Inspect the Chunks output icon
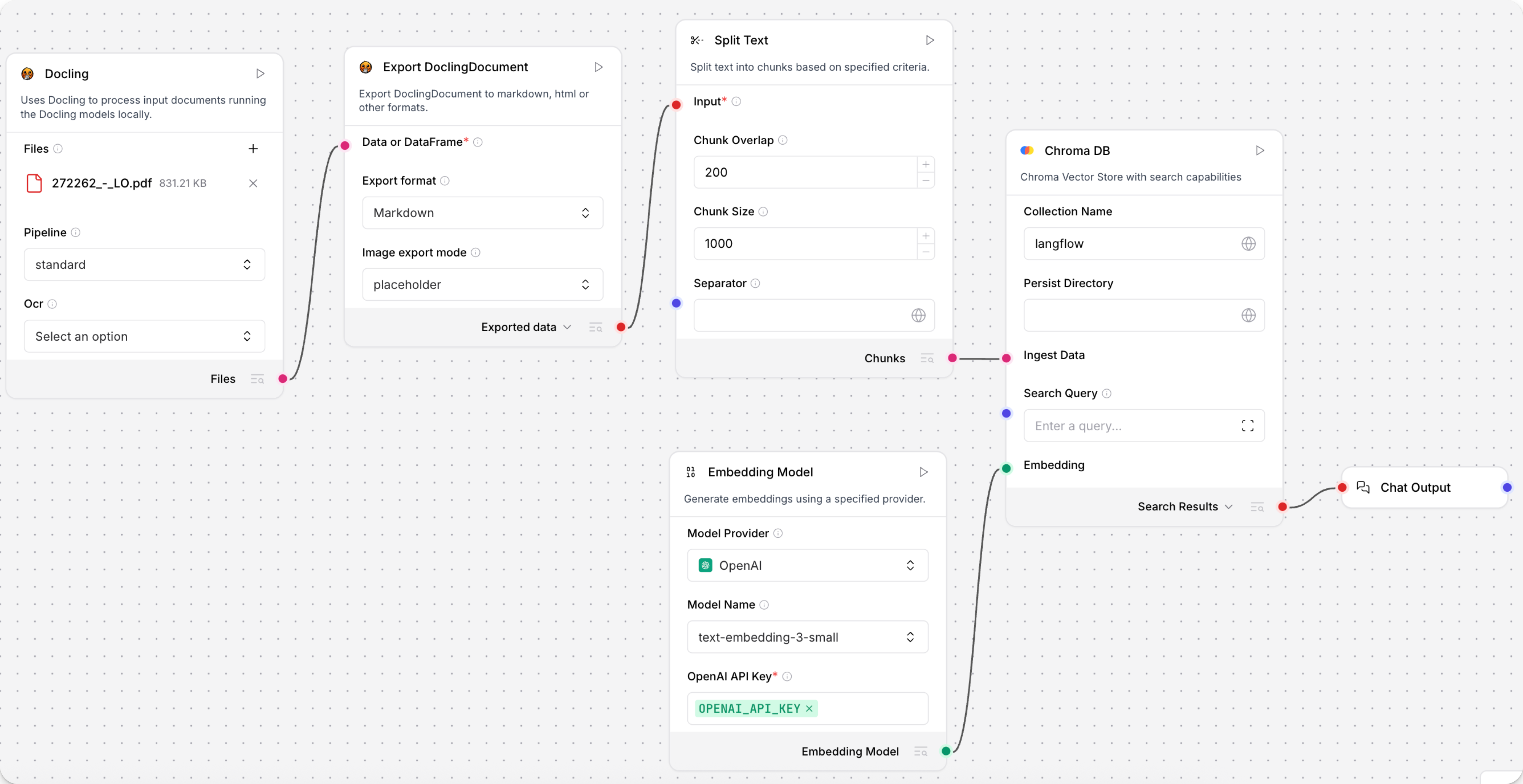The width and height of the screenshot is (1523, 784). coord(926,358)
